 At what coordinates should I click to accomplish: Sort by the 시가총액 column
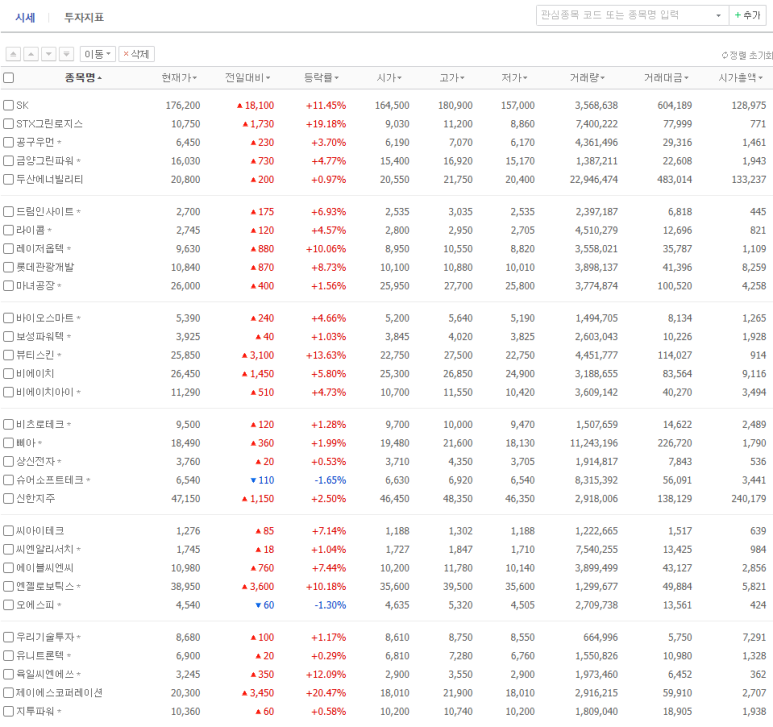pos(740,78)
